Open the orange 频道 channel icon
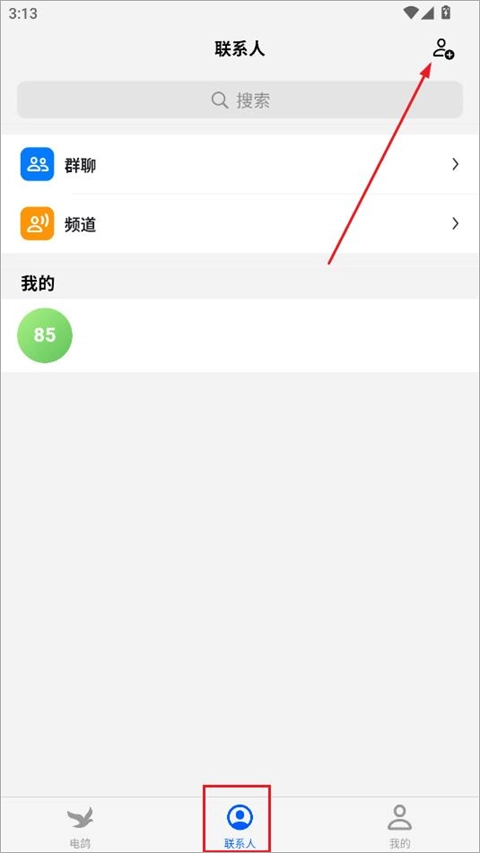 point(37,223)
